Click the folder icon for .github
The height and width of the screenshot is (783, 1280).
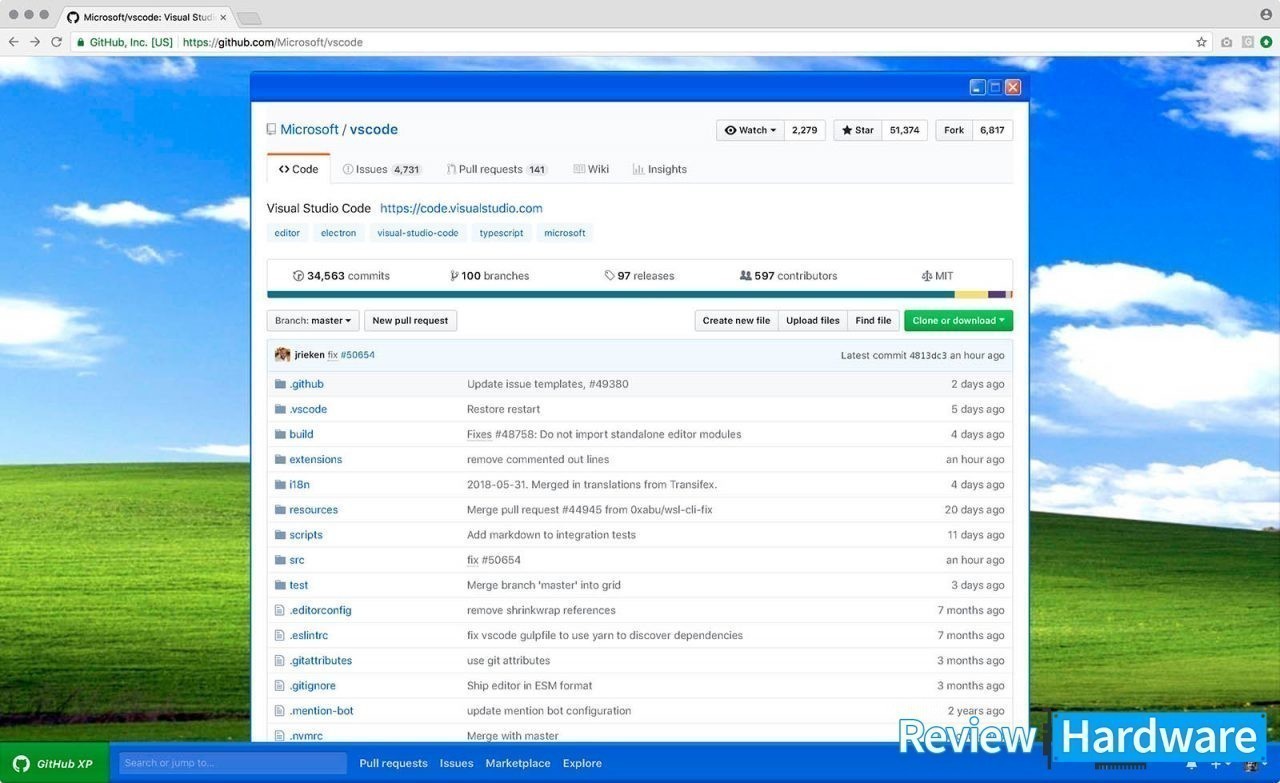pyautogui.click(x=280, y=384)
